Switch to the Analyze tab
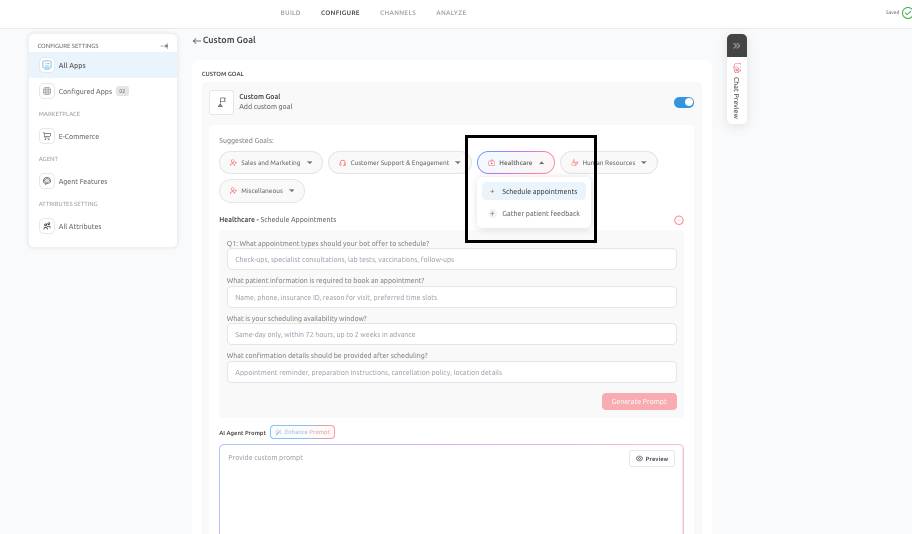This screenshot has width=912, height=534. pyautogui.click(x=451, y=13)
